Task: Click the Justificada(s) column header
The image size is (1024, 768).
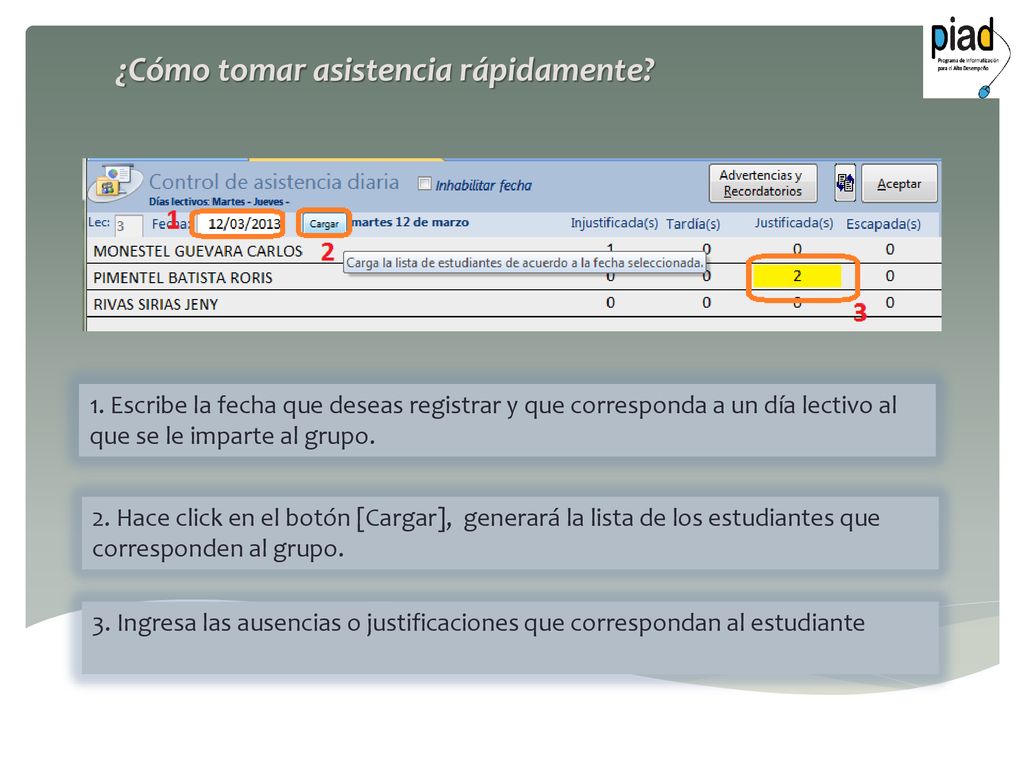Action: (x=793, y=223)
